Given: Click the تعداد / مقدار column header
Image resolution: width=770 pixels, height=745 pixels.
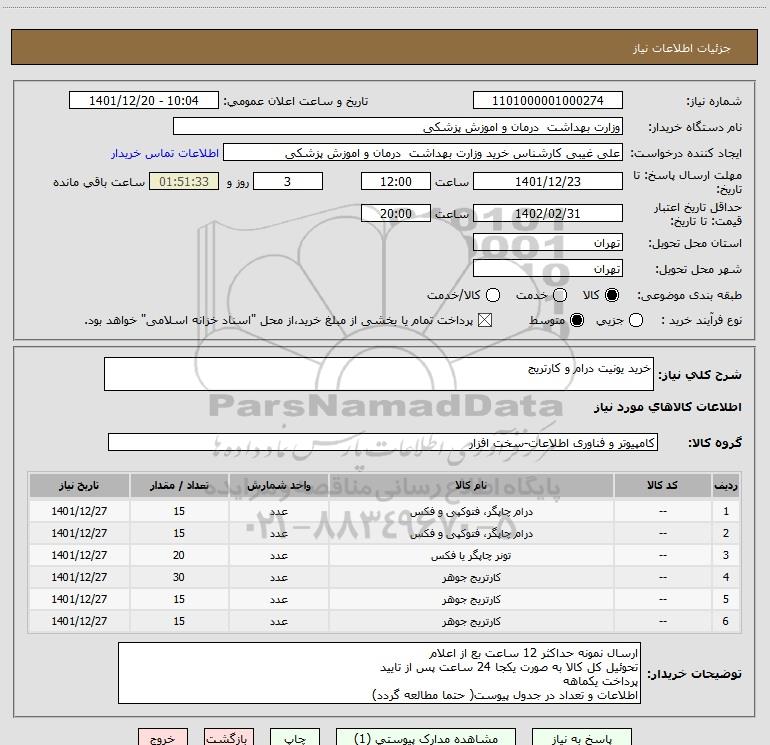Looking at the screenshot, I should tap(179, 485).
